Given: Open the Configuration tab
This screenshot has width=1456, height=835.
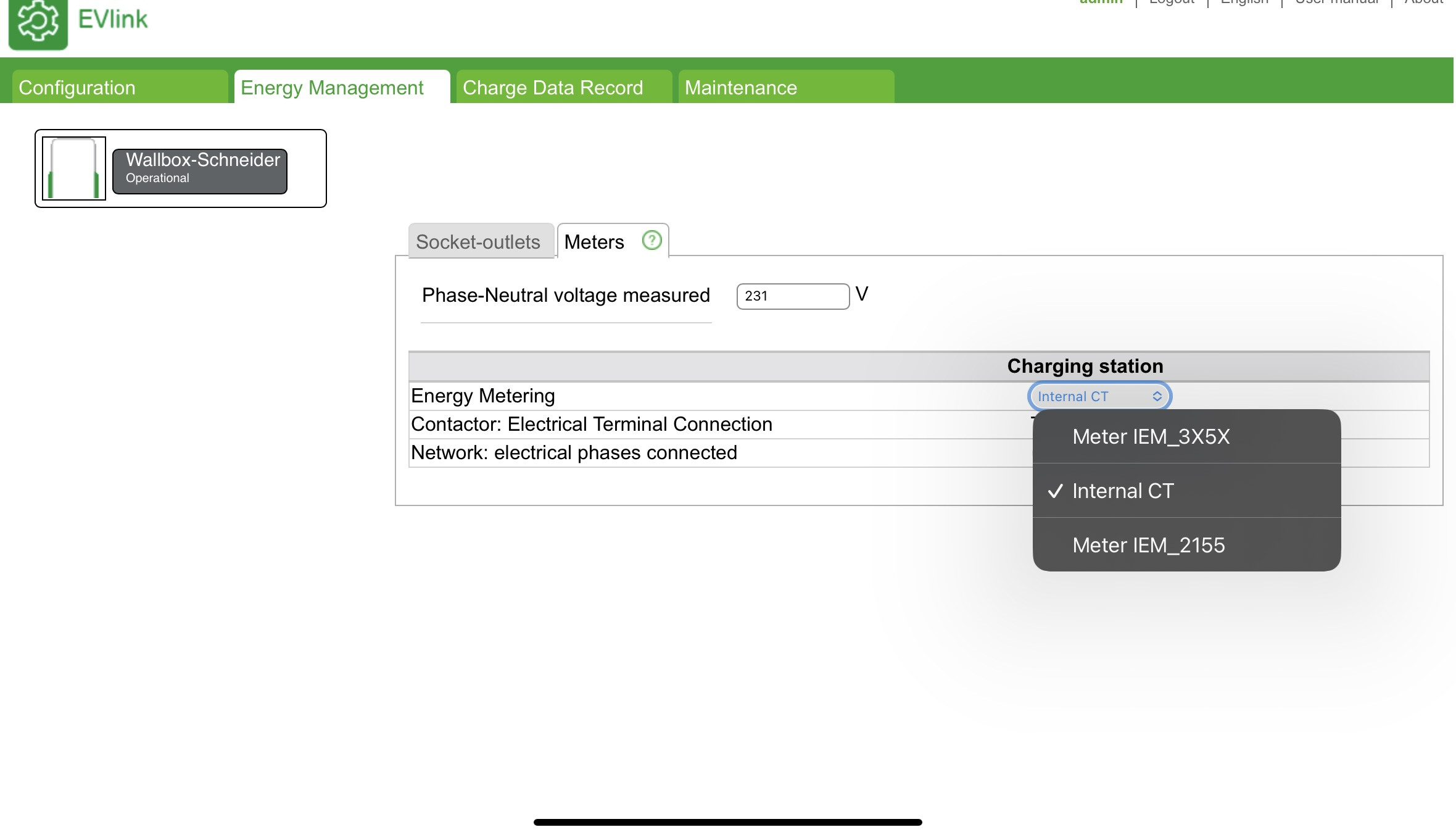Looking at the screenshot, I should (x=120, y=88).
